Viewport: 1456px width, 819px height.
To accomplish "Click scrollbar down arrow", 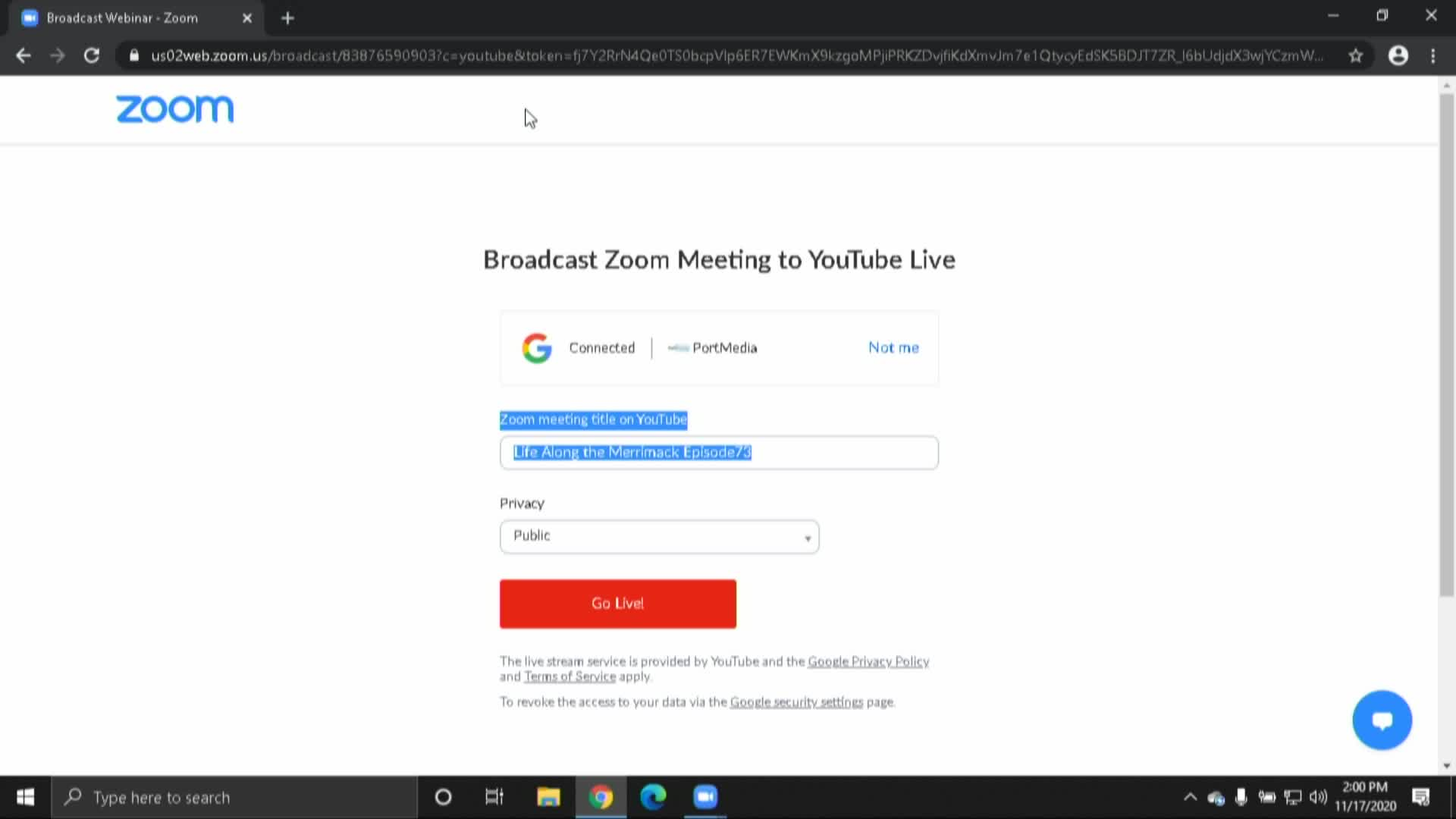I will tap(1446, 766).
